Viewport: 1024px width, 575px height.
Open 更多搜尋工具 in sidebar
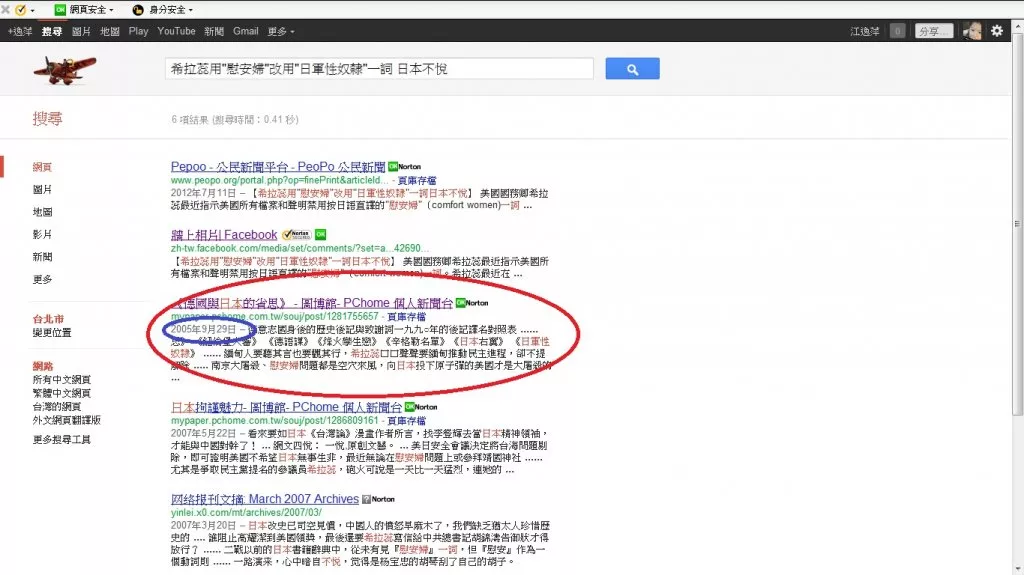(62, 440)
